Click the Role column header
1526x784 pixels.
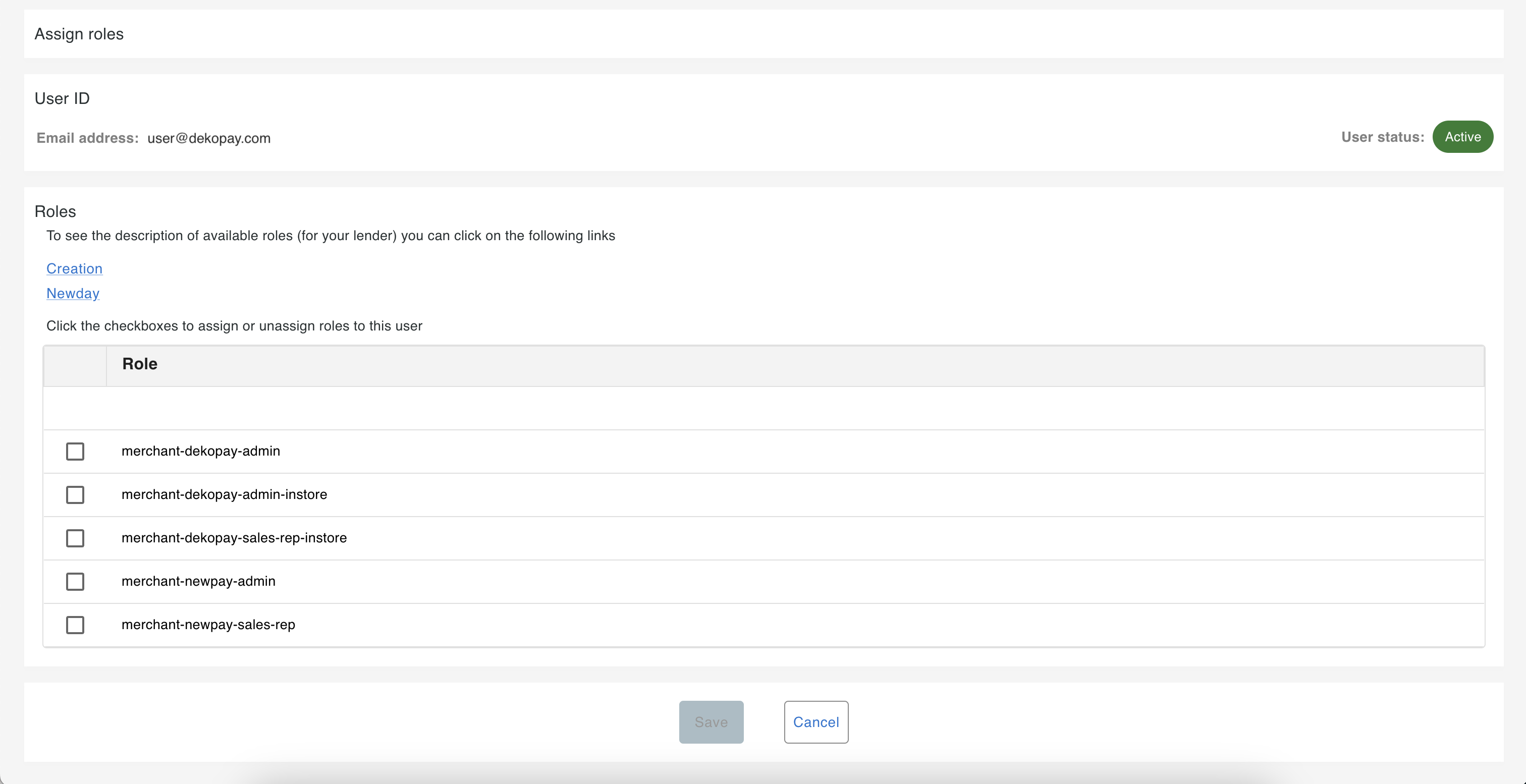click(140, 364)
